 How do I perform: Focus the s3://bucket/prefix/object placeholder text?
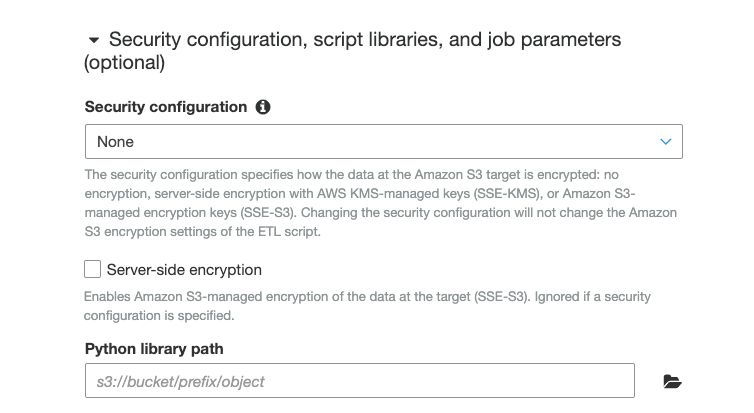click(180, 381)
